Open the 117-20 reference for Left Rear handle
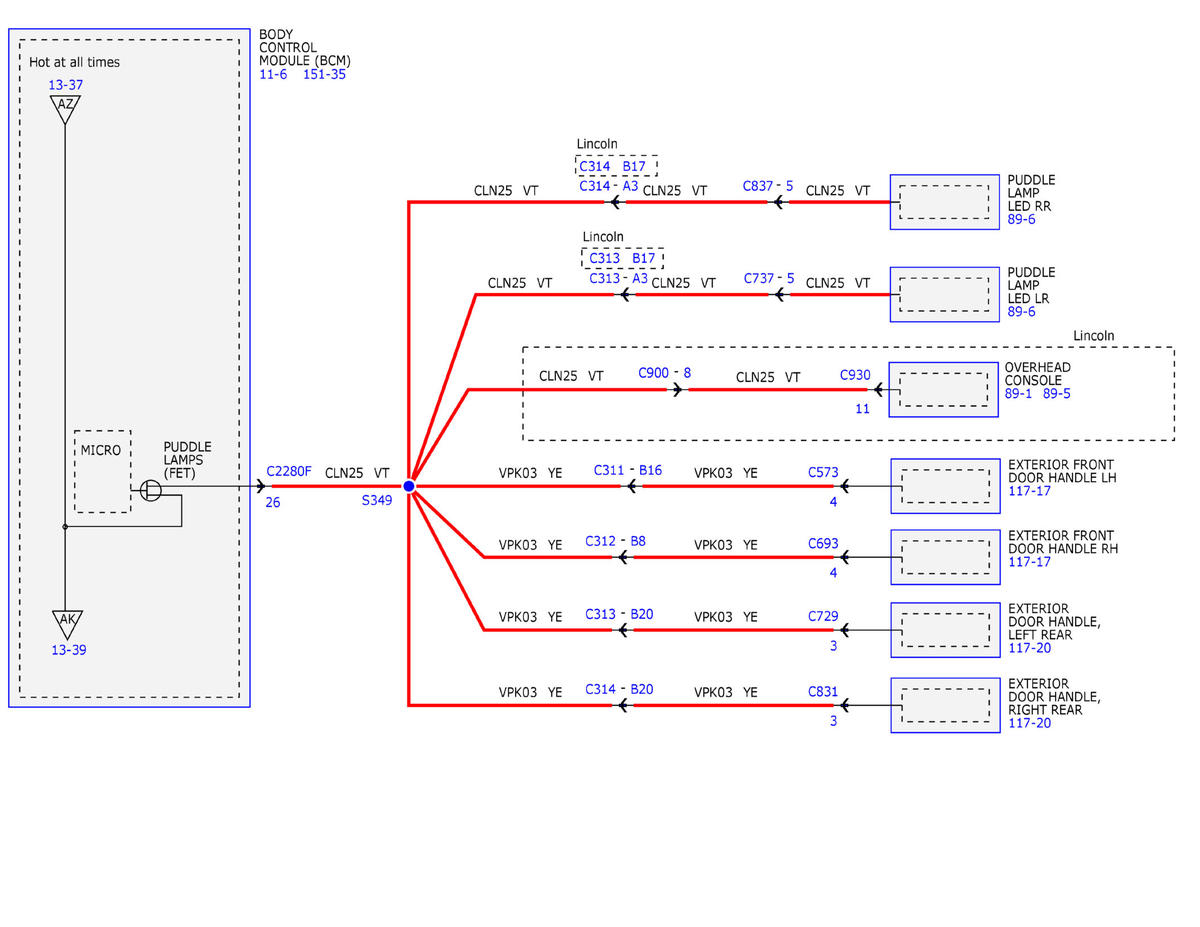 click(1029, 648)
